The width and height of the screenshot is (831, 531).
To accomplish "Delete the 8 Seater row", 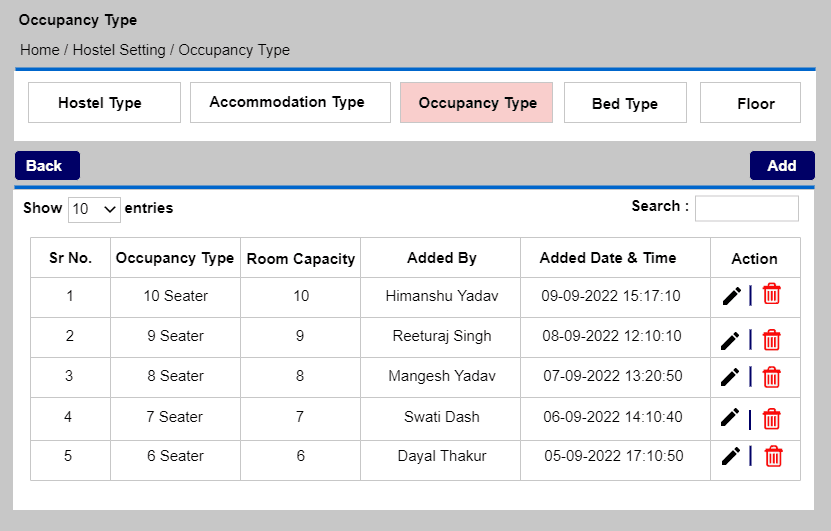I will (771, 377).
